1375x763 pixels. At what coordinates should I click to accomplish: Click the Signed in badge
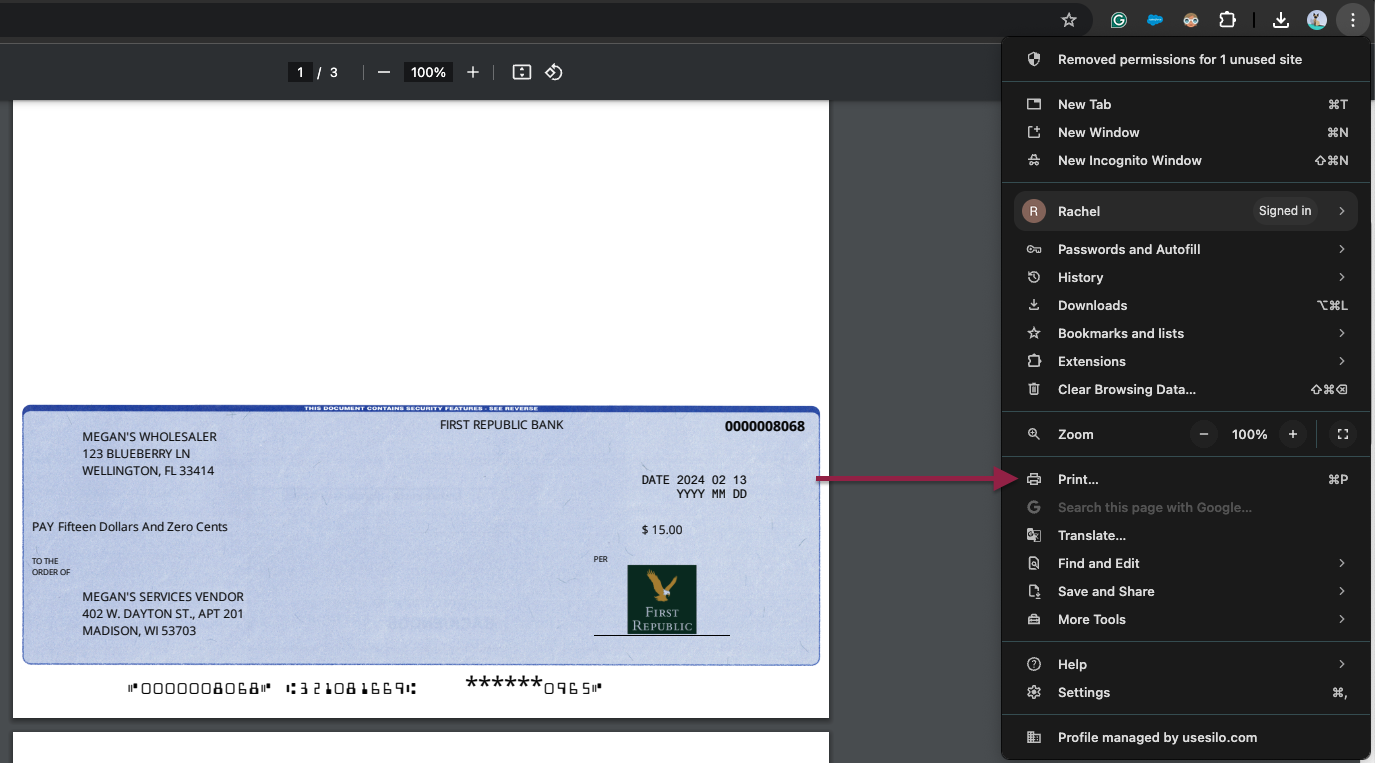1285,211
